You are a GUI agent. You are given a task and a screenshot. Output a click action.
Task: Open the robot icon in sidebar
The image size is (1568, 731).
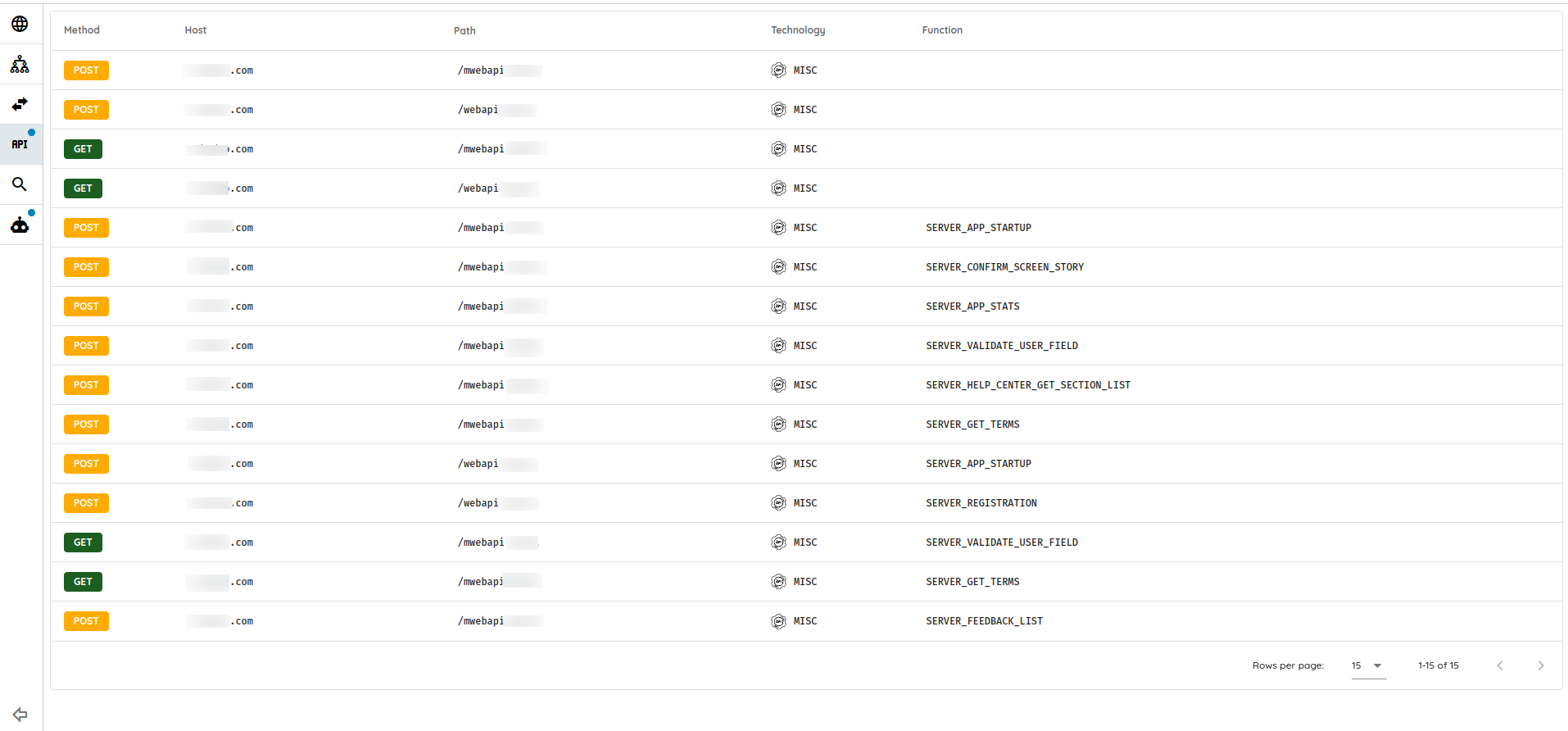click(20, 225)
